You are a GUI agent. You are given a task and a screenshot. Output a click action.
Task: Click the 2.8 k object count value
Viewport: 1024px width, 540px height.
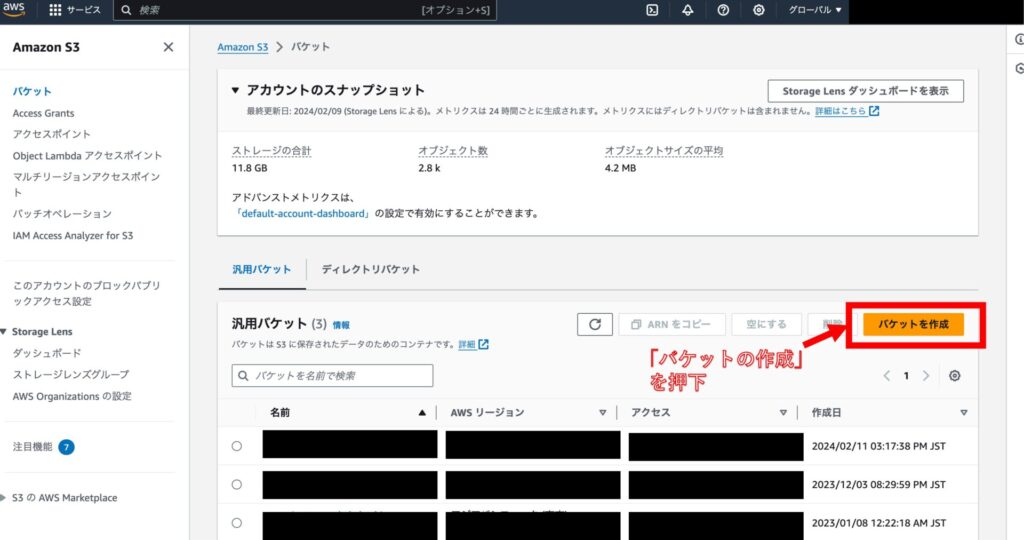tap(429, 168)
